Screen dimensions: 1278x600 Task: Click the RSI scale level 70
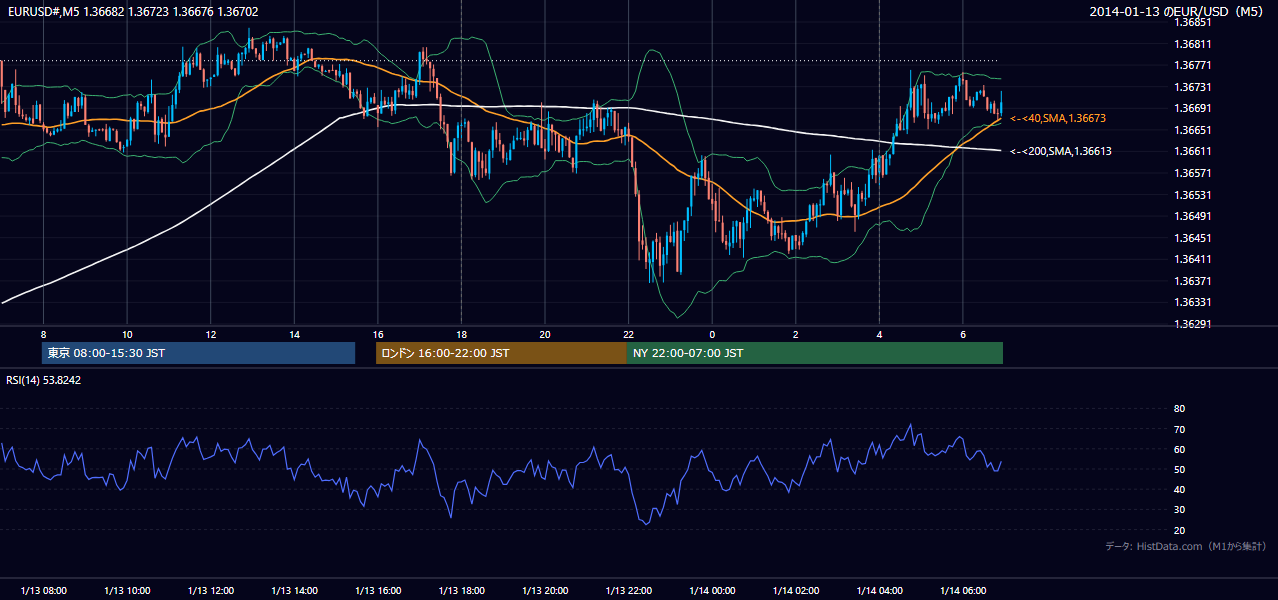[1179, 429]
